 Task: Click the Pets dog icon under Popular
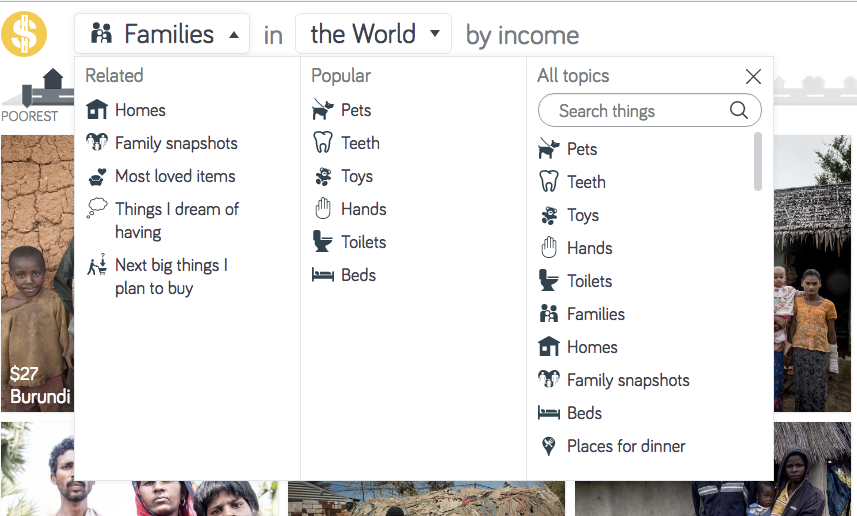click(x=323, y=110)
